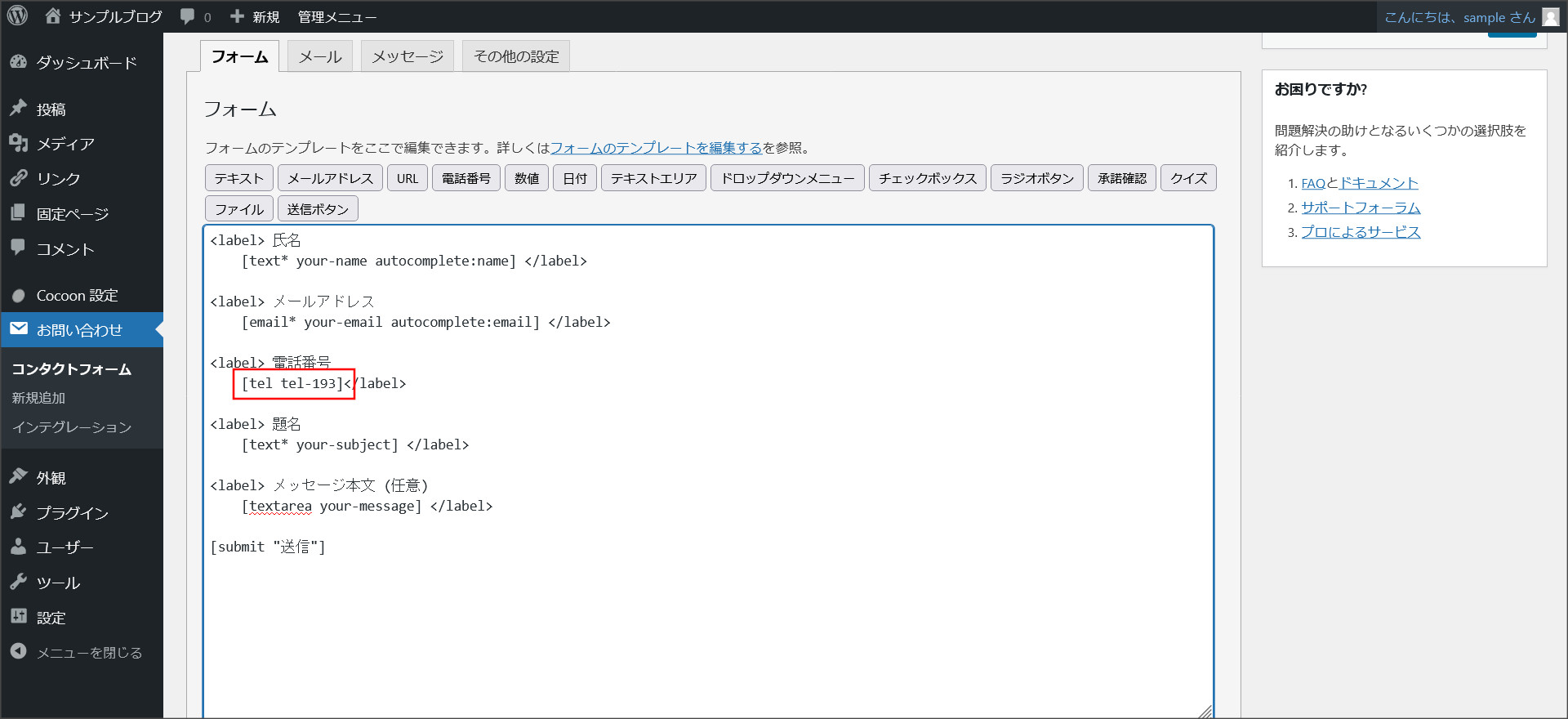Click the dashboard gauge icon
Image resolution: width=1568 pixels, height=719 pixels.
pyautogui.click(x=19, y=62)
